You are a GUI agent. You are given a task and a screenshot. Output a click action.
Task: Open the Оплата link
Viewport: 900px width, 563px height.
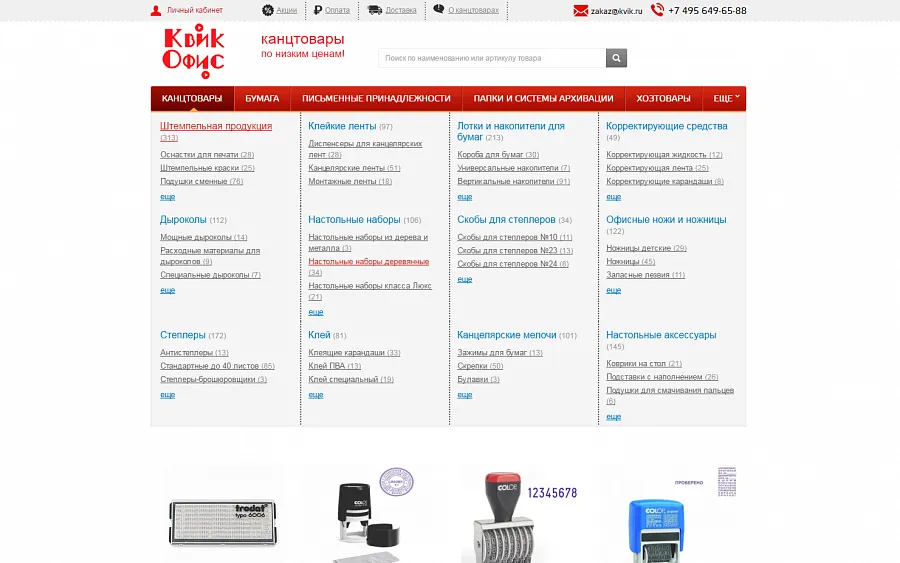click(x=337, y=10)
